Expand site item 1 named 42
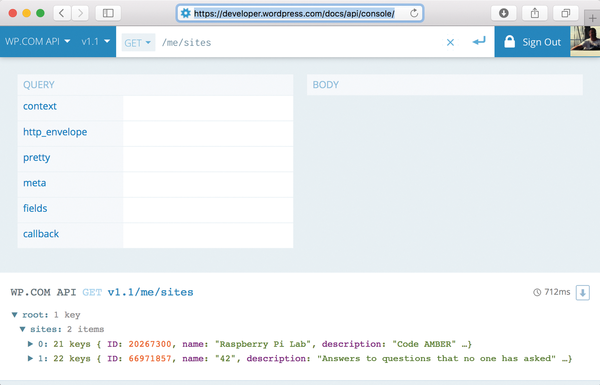This screenshot has height=385, width=600. (x=30, y=358)
